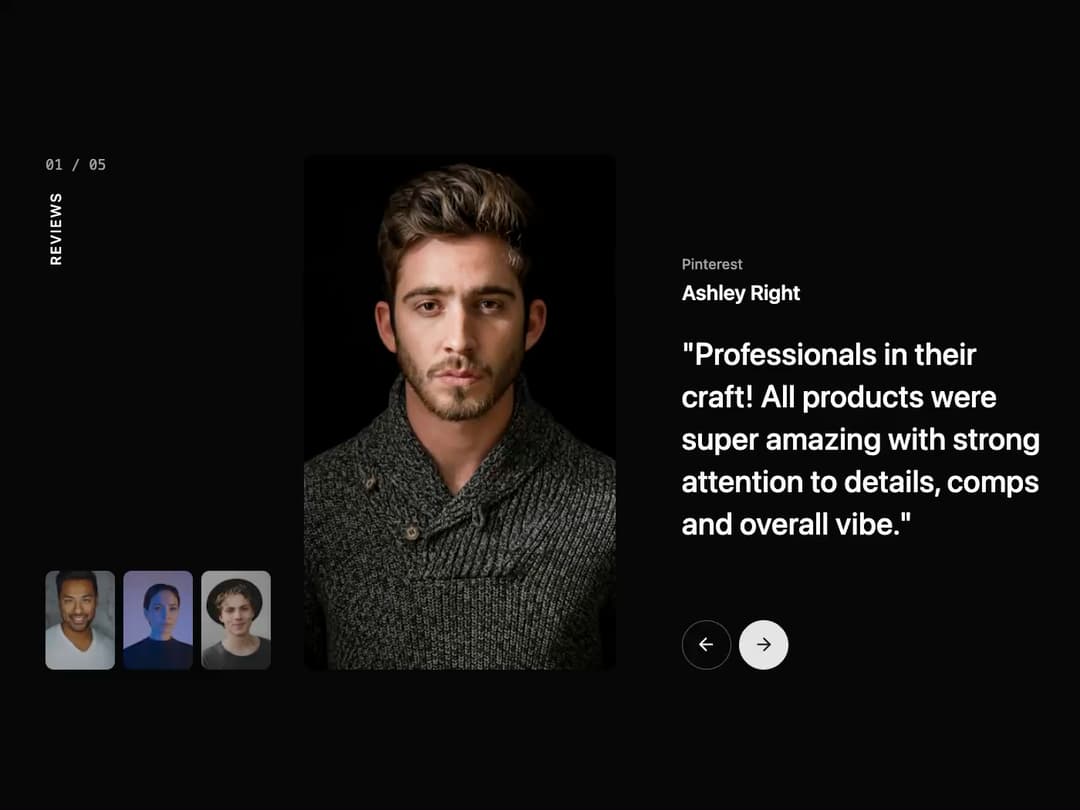
Task: Go to the previous review with left arrow
Action: 706,645
